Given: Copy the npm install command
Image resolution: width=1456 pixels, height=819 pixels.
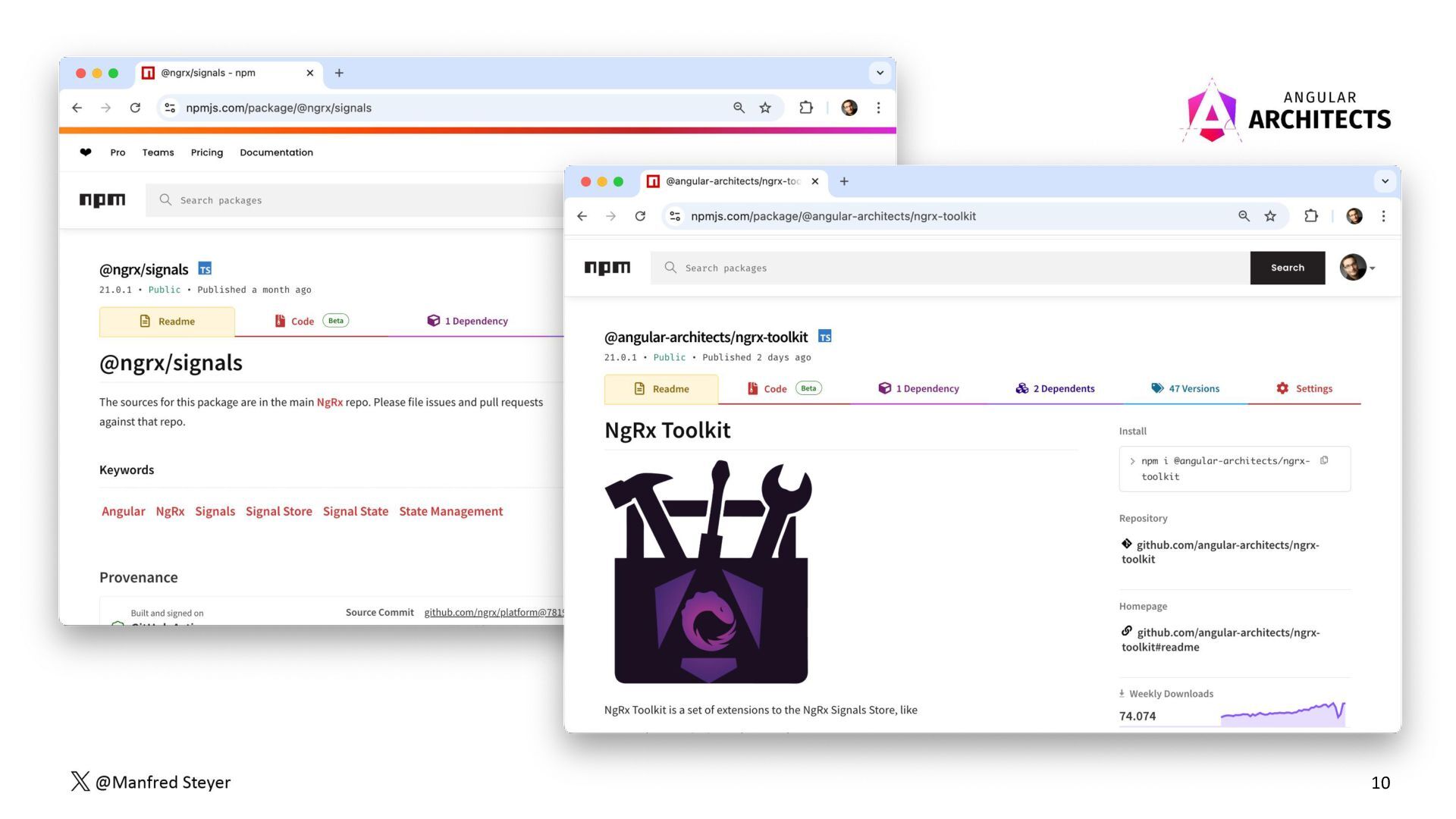Looking at the screenshot, I should (x=1324, y=460).
